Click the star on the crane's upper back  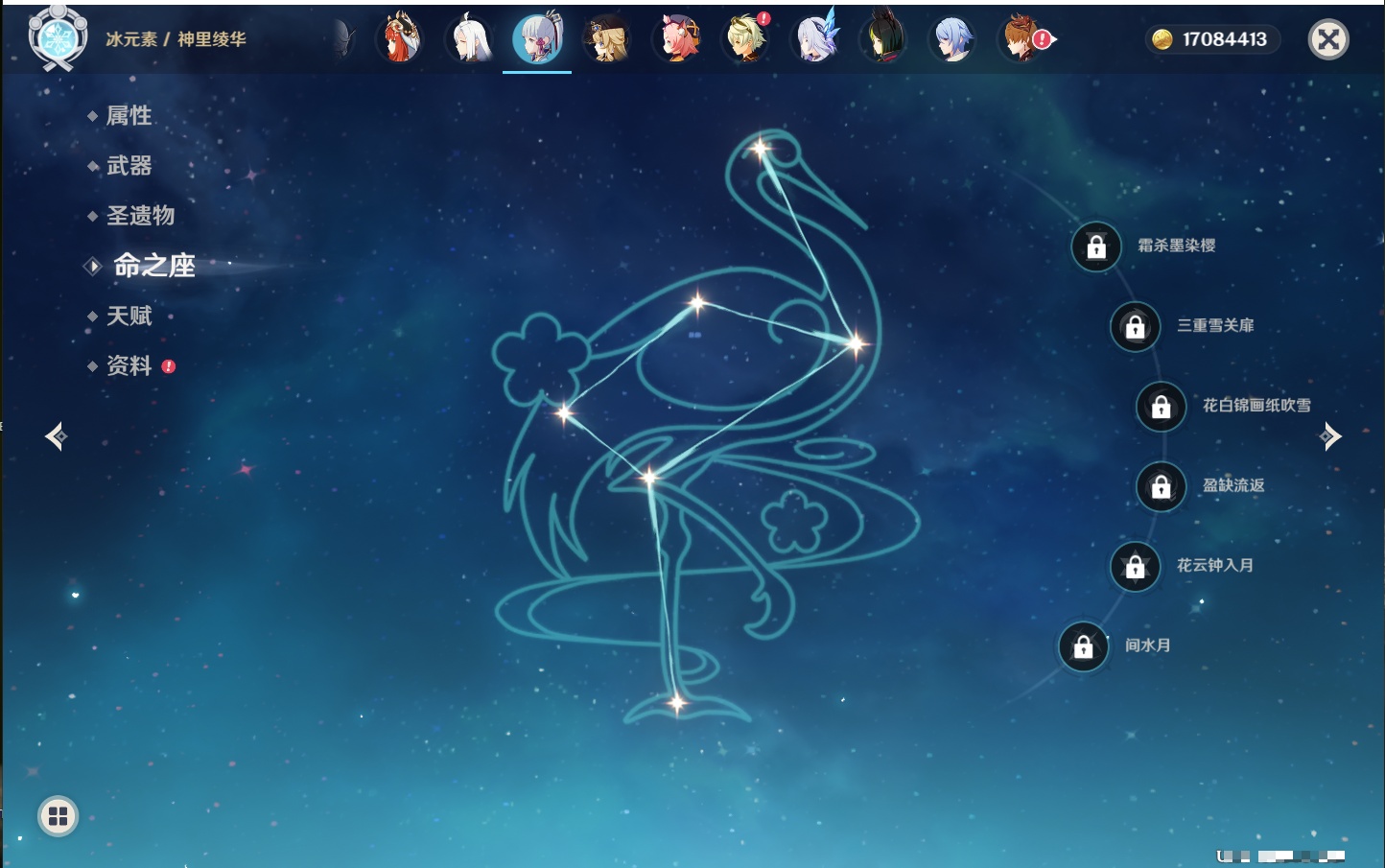point(697,304)
